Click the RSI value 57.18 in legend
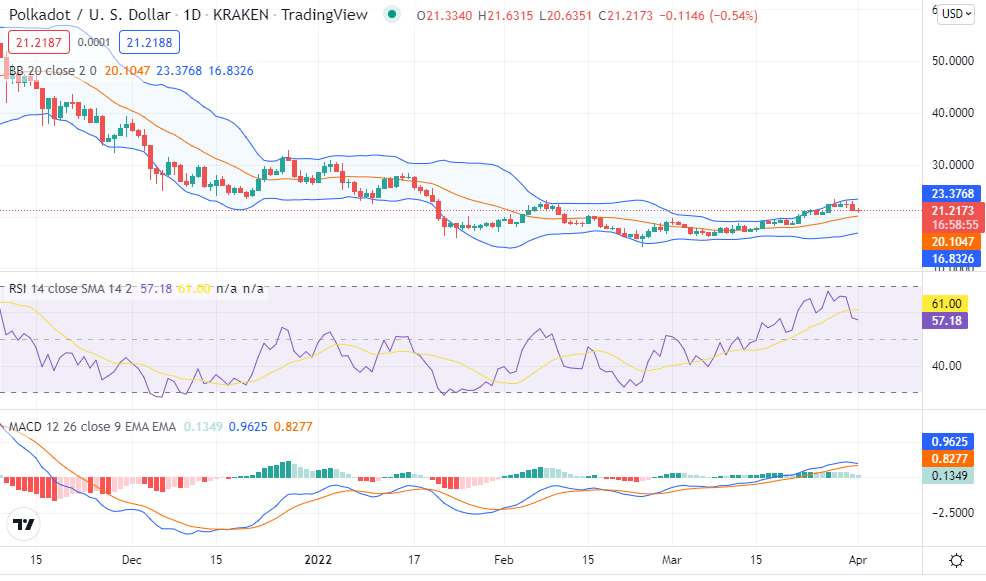This screenshot has width=986, height=581. [x=156, y=289]
